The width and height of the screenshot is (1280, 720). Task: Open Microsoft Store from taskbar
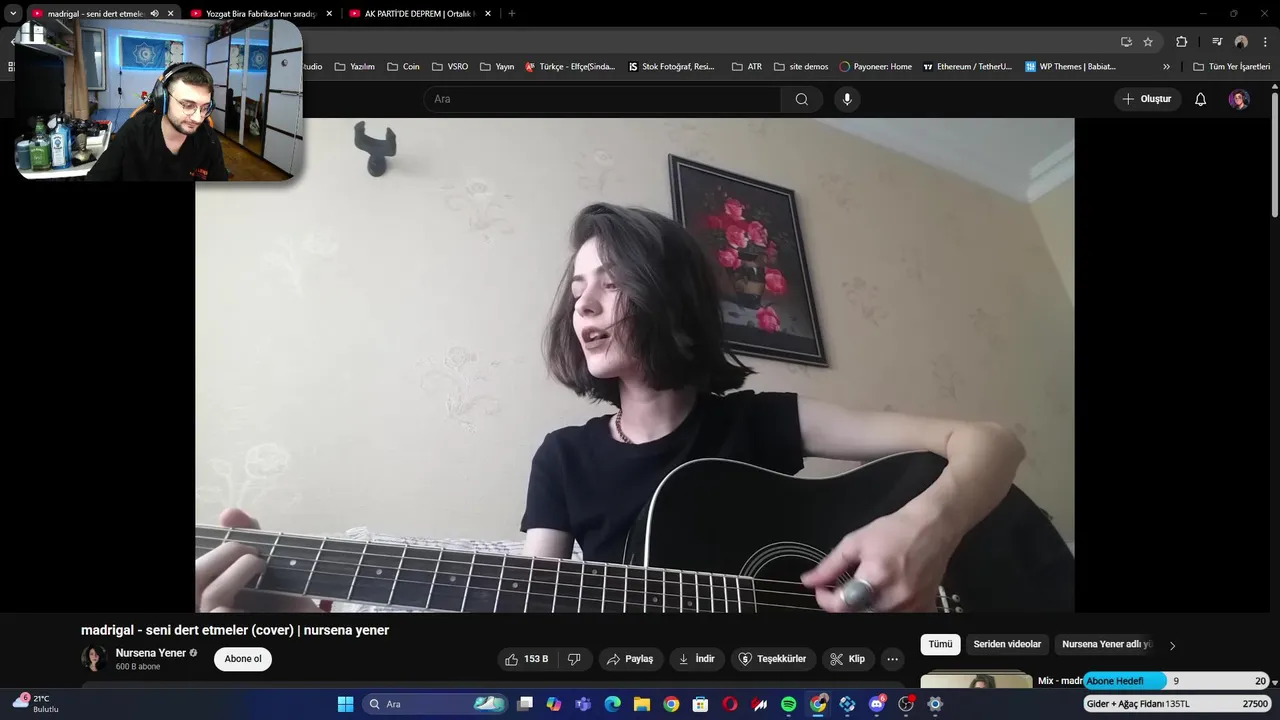pos(700,704)
